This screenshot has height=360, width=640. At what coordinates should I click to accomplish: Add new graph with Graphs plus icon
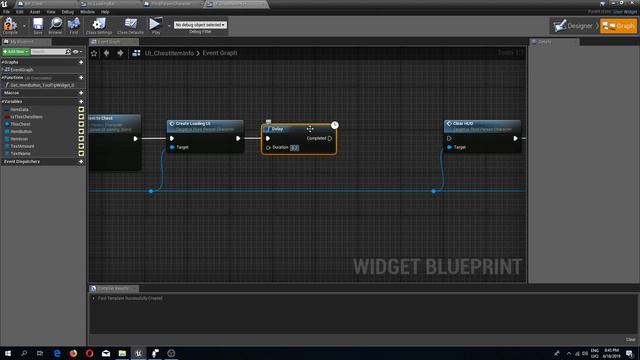(x=81, y=62)
